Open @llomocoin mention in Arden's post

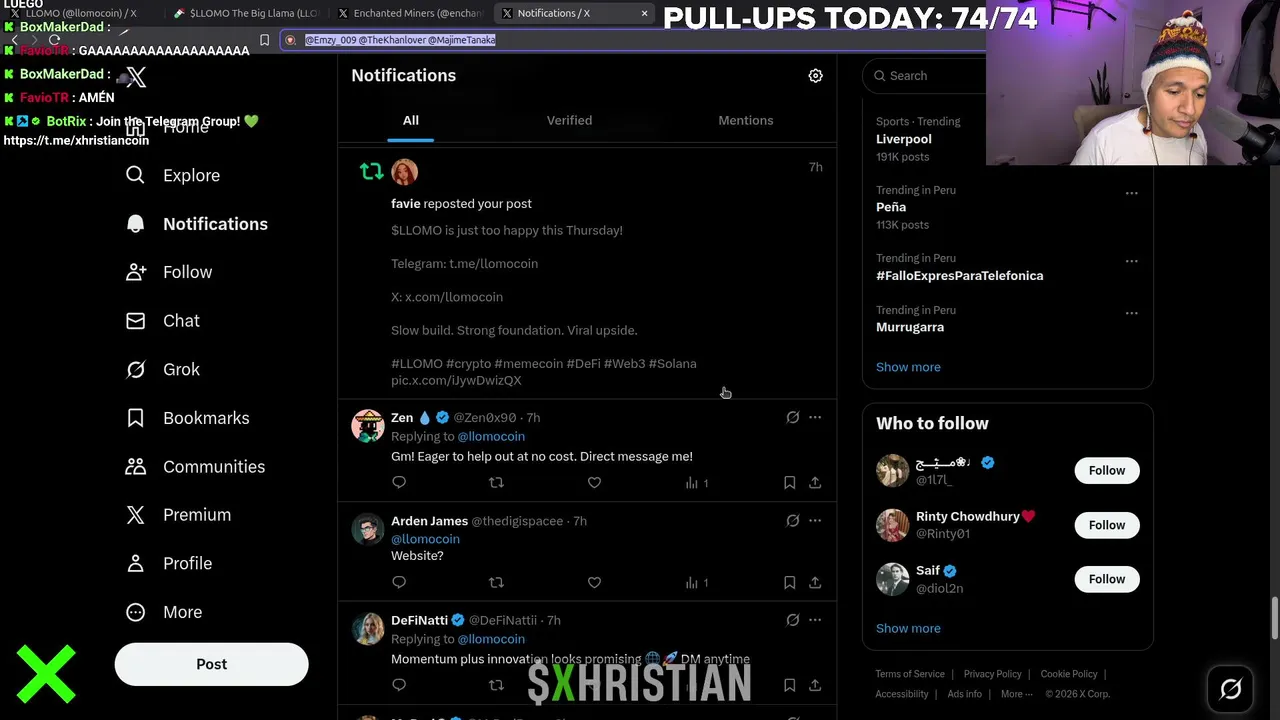point(425,539)
